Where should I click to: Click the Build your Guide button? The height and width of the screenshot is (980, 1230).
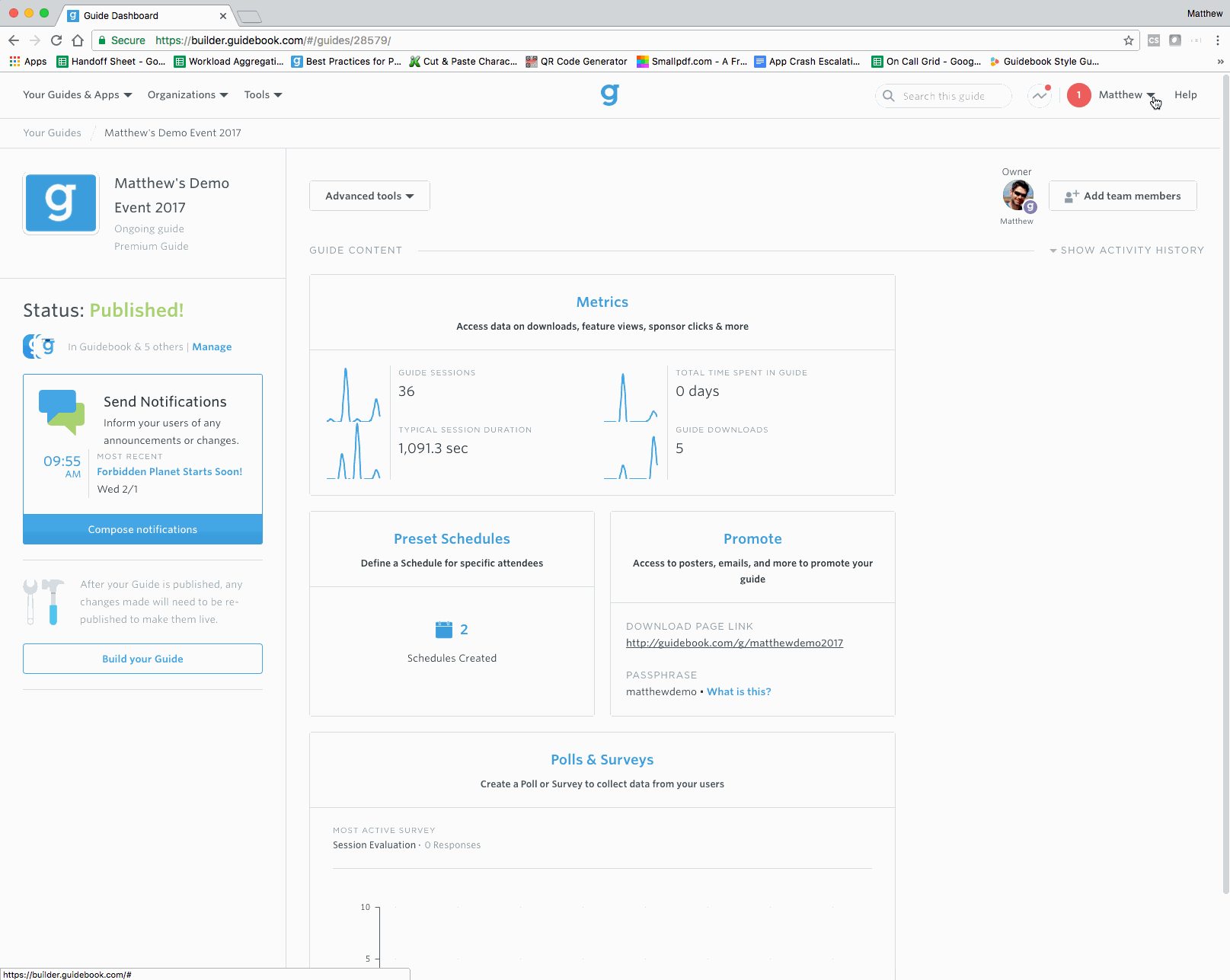click(142, 659)
